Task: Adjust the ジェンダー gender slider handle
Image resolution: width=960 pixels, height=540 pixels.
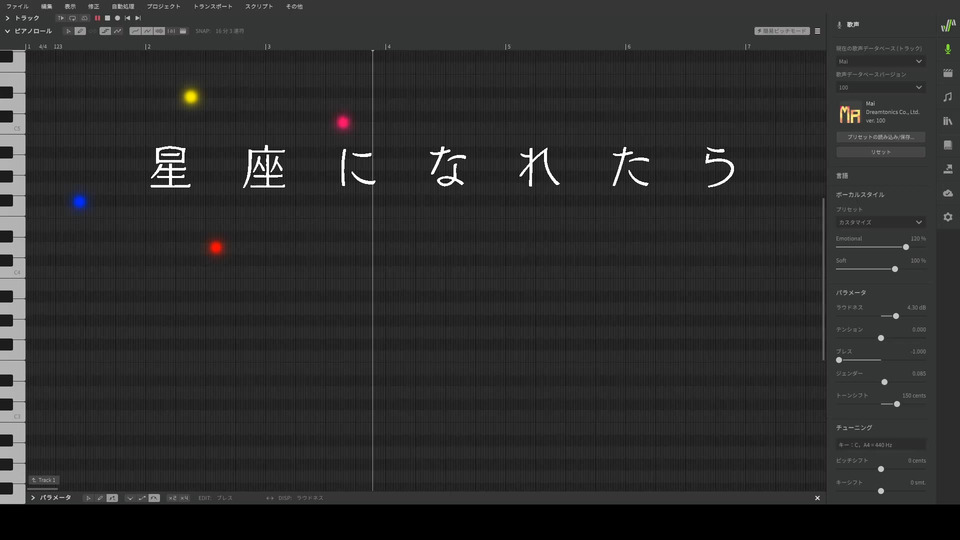Action: (x=885, y=382)
